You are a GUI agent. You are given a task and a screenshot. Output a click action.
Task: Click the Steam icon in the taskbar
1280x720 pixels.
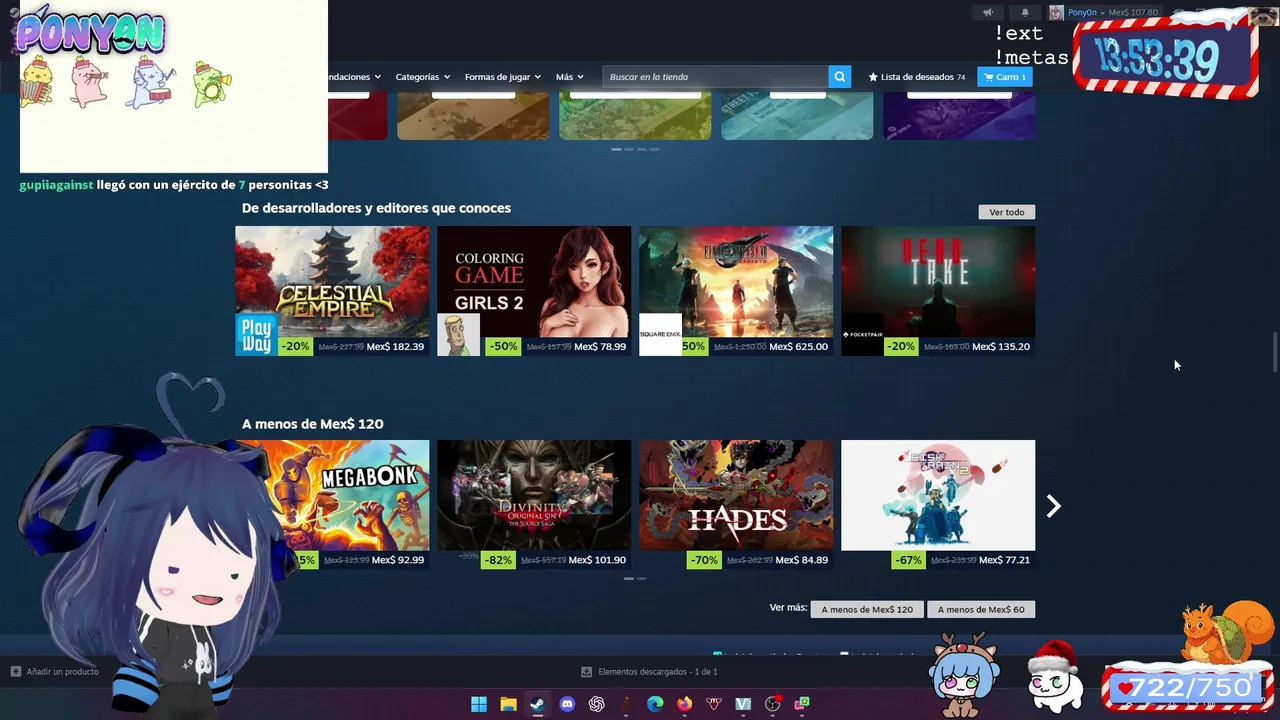point(537,704)
